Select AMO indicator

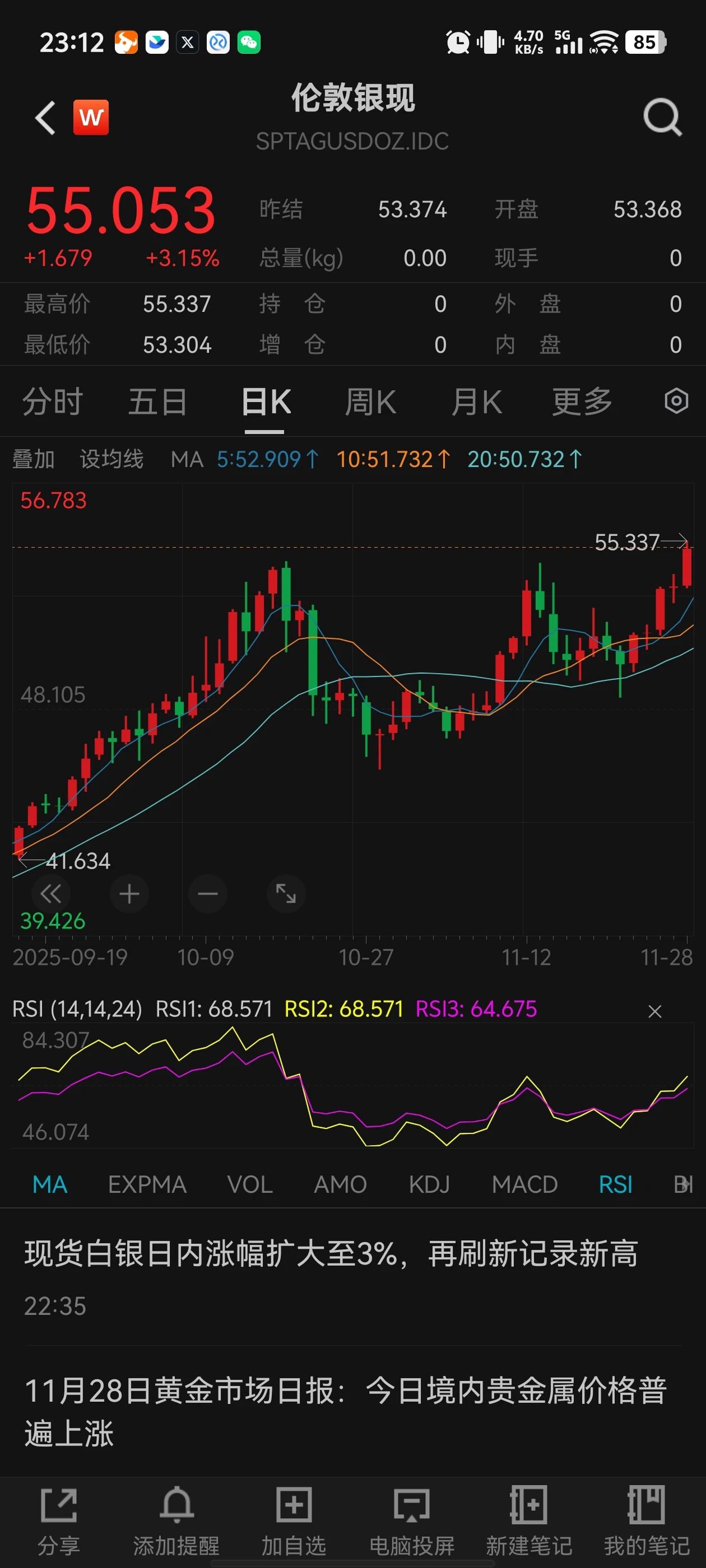(340, 1184)
